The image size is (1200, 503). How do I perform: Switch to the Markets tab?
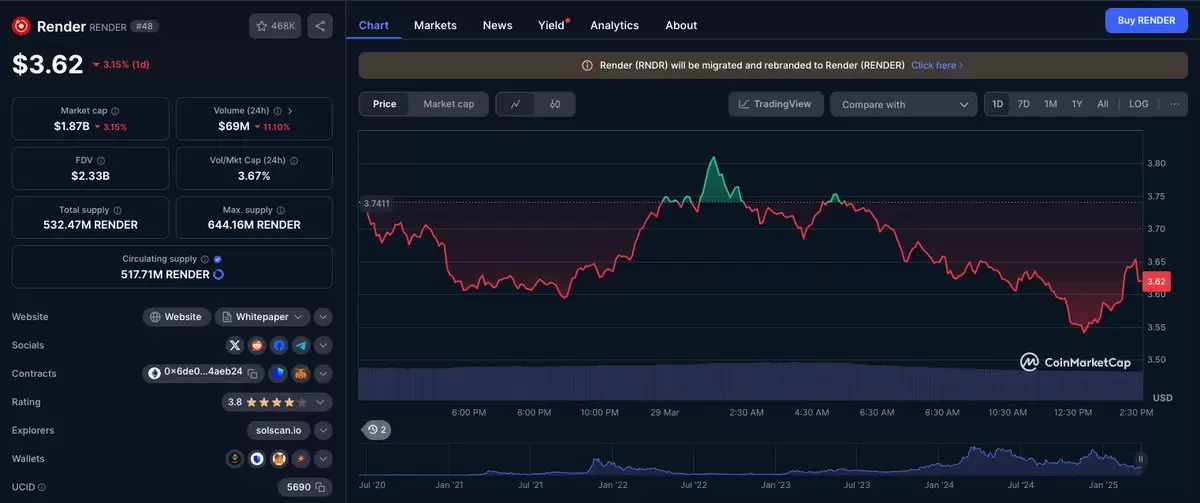pos(435,25)
